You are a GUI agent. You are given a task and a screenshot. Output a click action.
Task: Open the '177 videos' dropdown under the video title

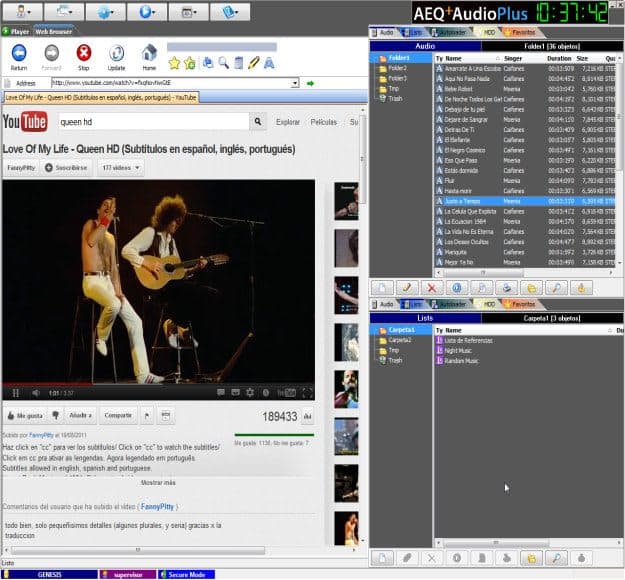120,168
